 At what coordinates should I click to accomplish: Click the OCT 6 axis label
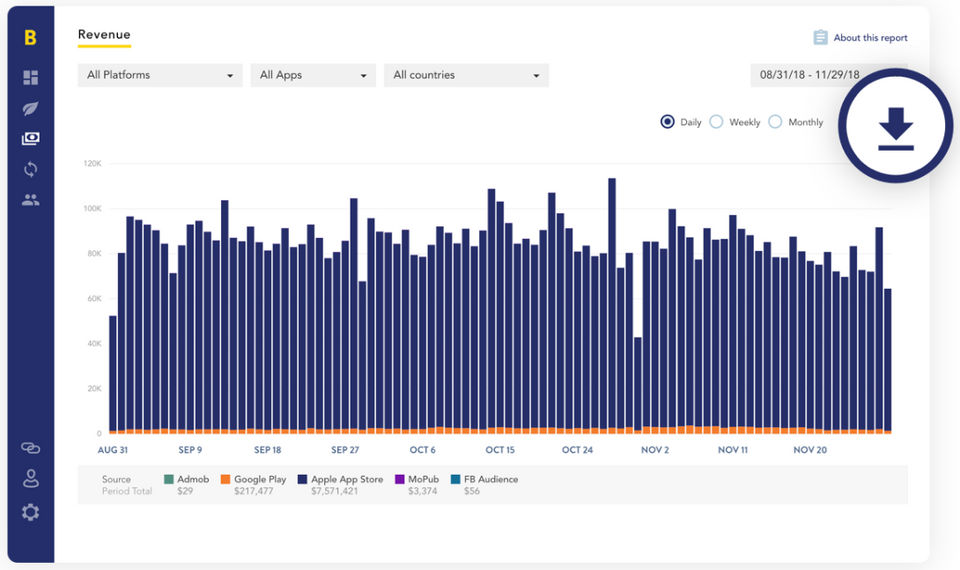click(422, 450)
